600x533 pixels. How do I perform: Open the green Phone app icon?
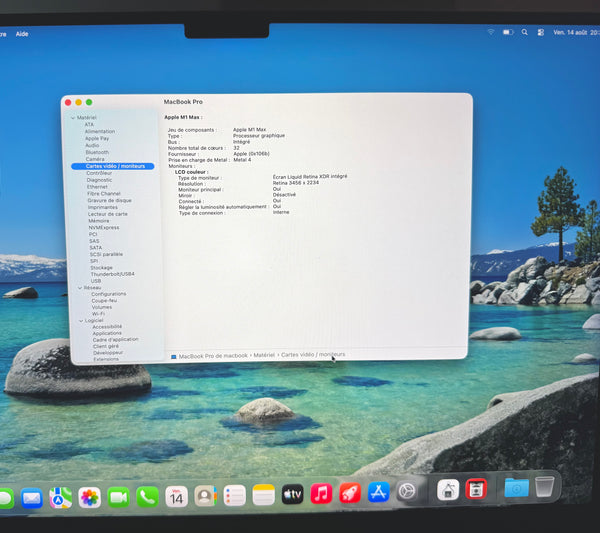click(x=147, y=497)
